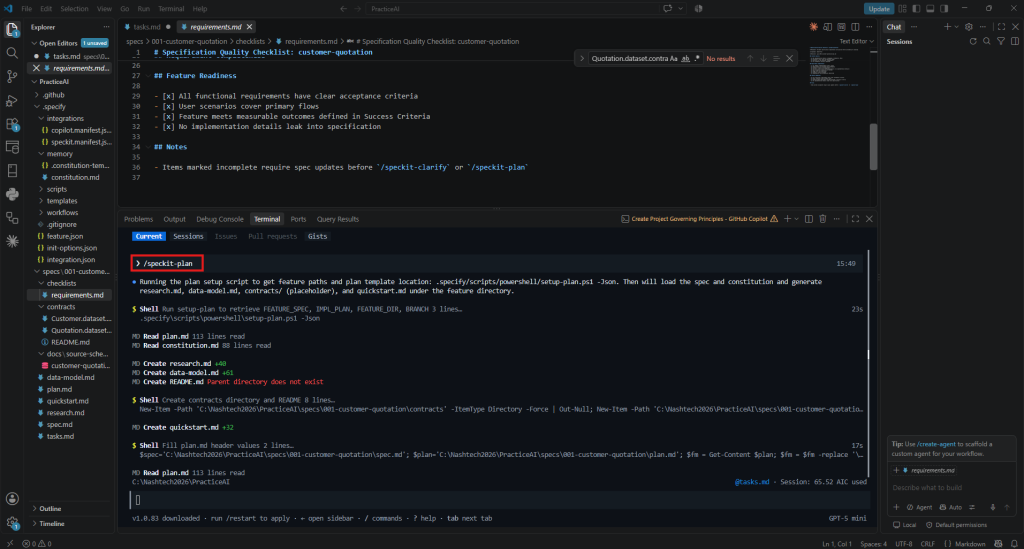Toggle Match Case in find widget
Image resolution: width=1024 pixels, height=549 pixels.
click(674, 59)
